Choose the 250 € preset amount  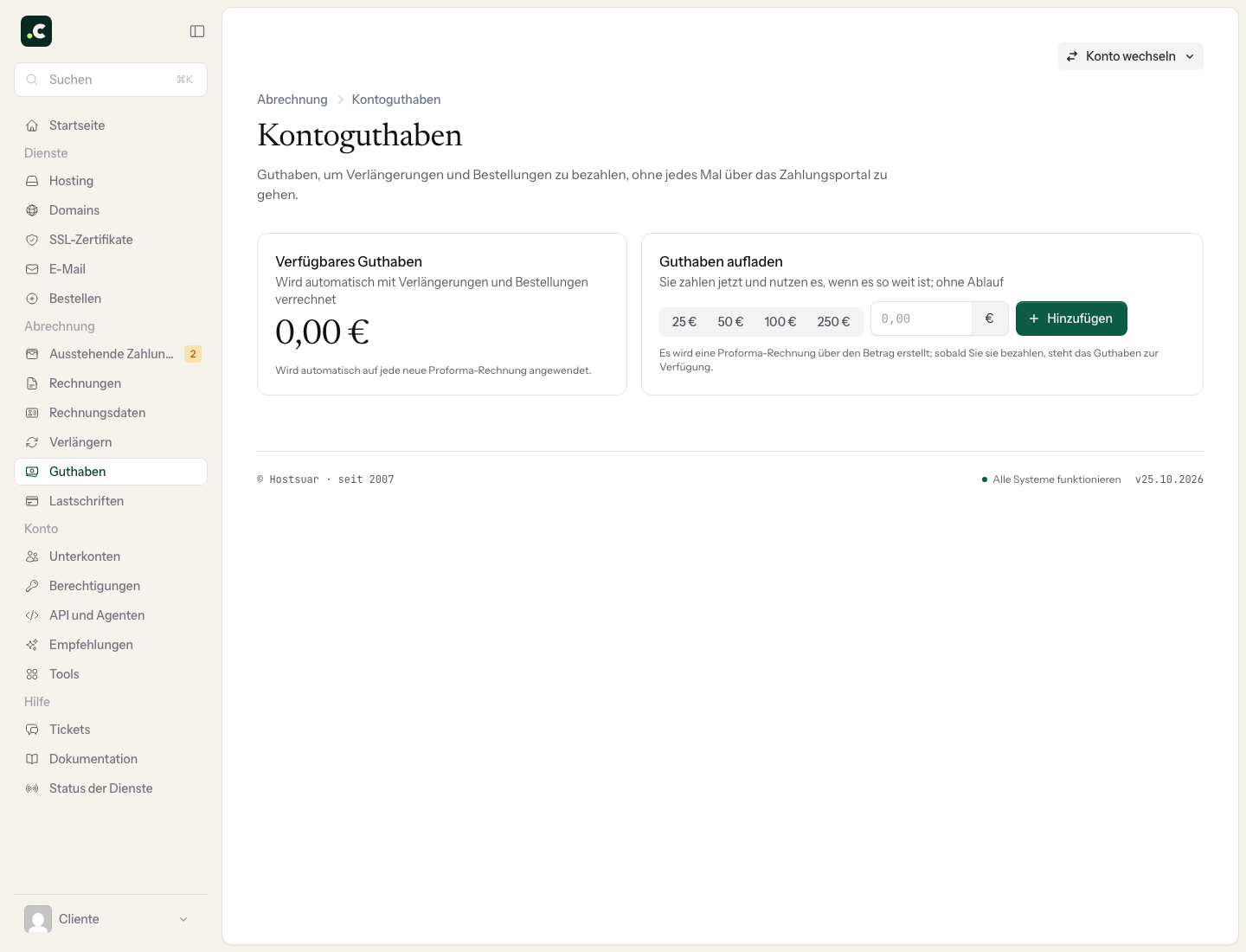coord(833,322)
